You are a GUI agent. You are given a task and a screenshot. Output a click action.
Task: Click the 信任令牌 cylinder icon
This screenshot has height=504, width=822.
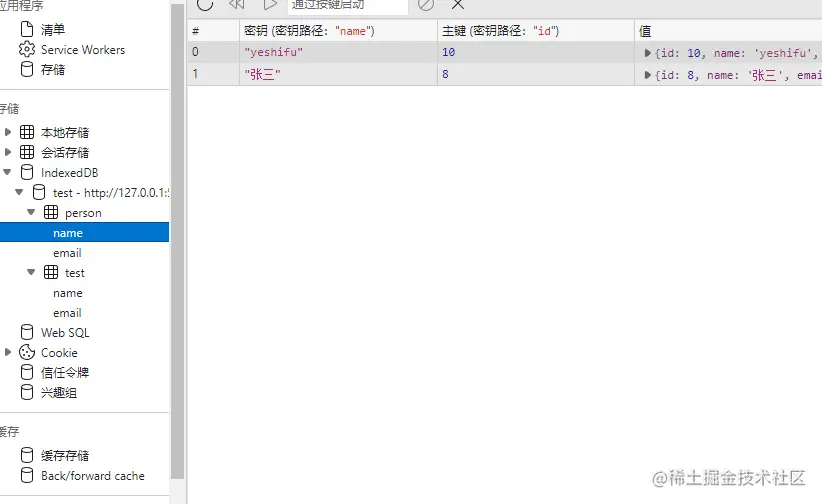(x=27, y=372)
